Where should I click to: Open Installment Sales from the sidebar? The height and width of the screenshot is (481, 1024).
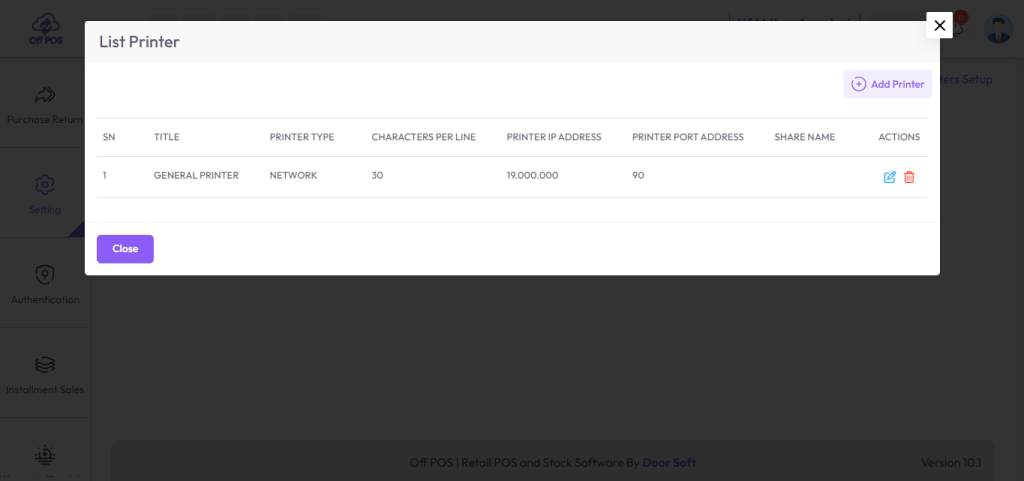(x=45, y=375)
